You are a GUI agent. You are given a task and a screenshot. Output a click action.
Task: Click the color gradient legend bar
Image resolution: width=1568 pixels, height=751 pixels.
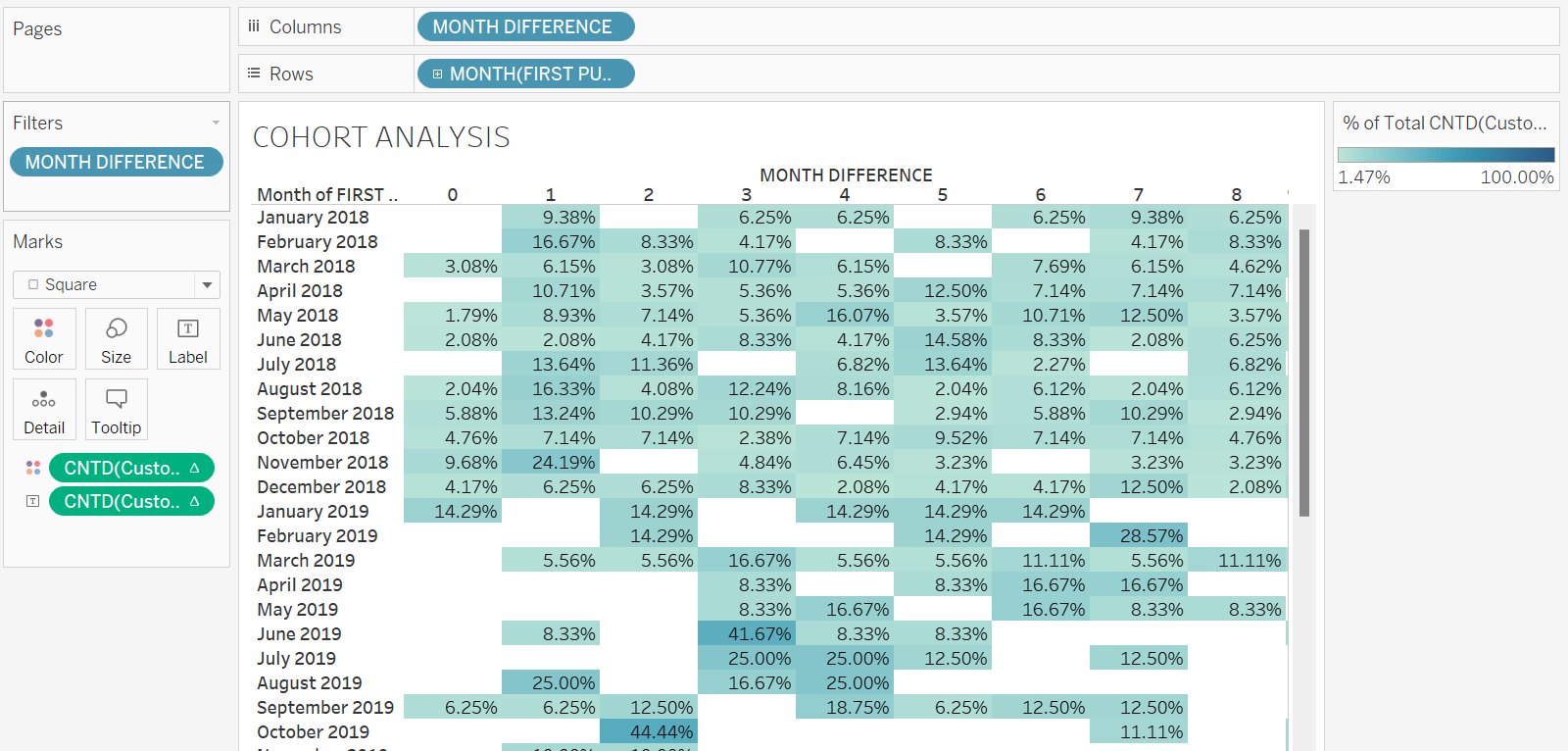coord(1445,155)
